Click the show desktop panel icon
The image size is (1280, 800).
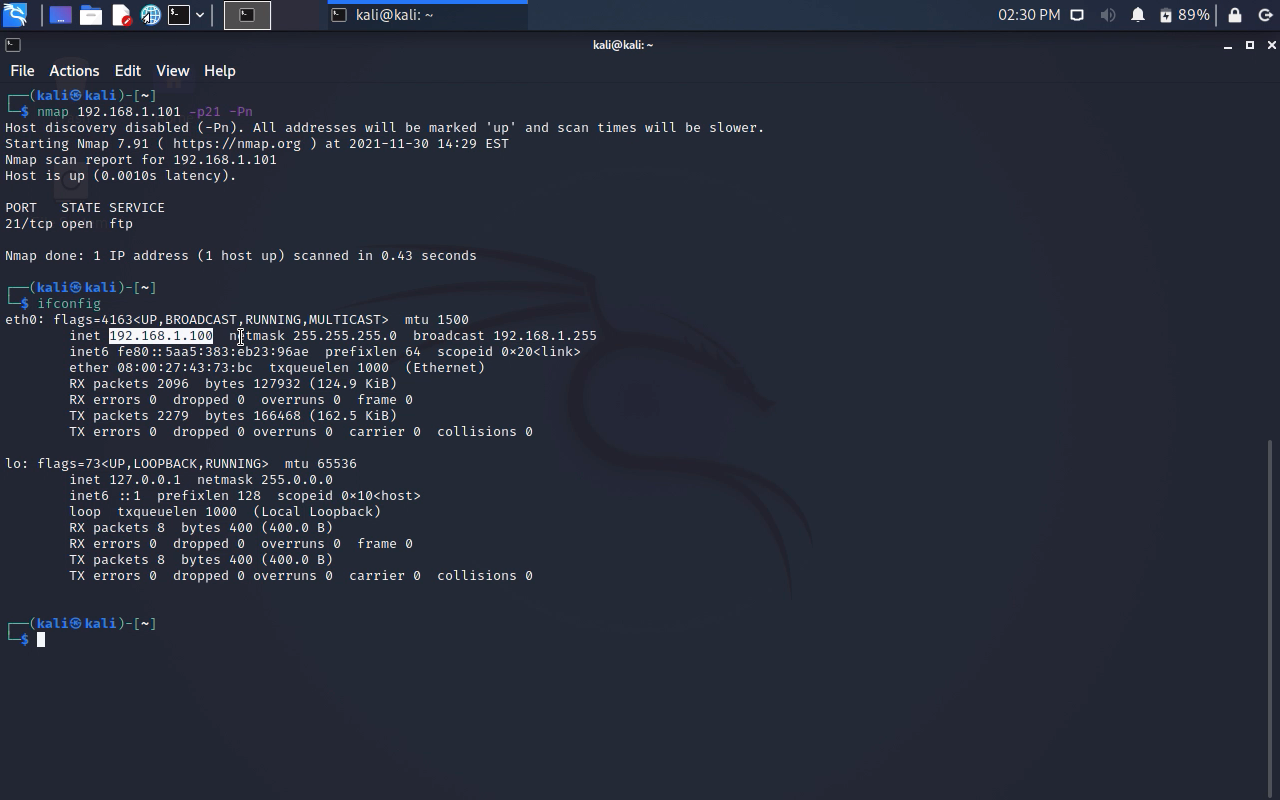pos(61,15)
